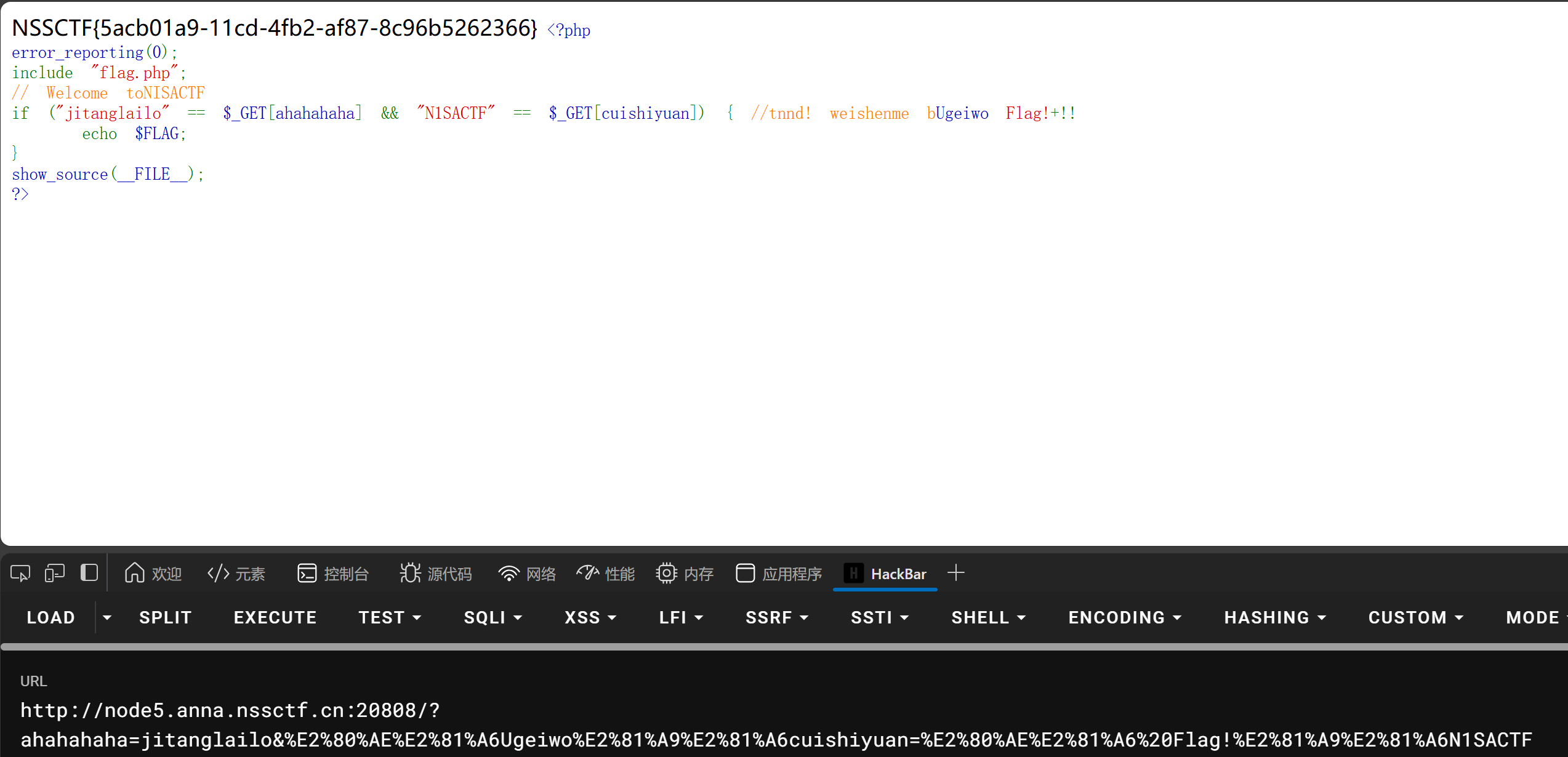Expand the ENCODING dropdown
This screenshot has height=757, width=1568.
pyautogui.click(x=1124, y=617)
